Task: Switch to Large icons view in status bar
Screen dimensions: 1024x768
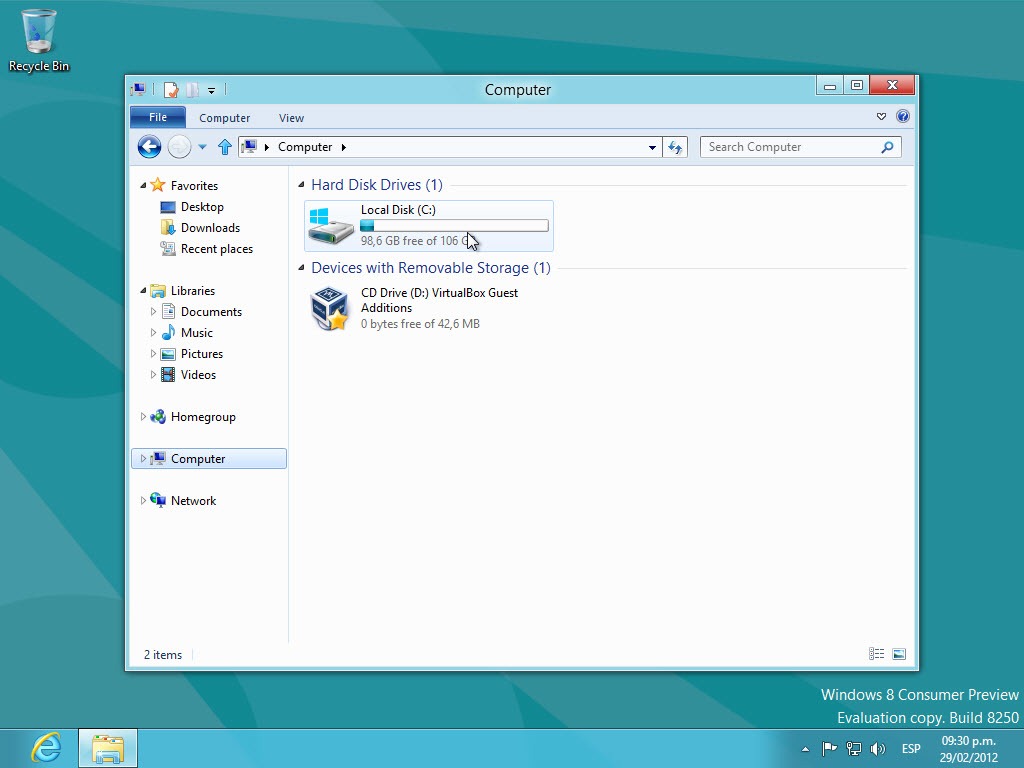Action: 899,654
